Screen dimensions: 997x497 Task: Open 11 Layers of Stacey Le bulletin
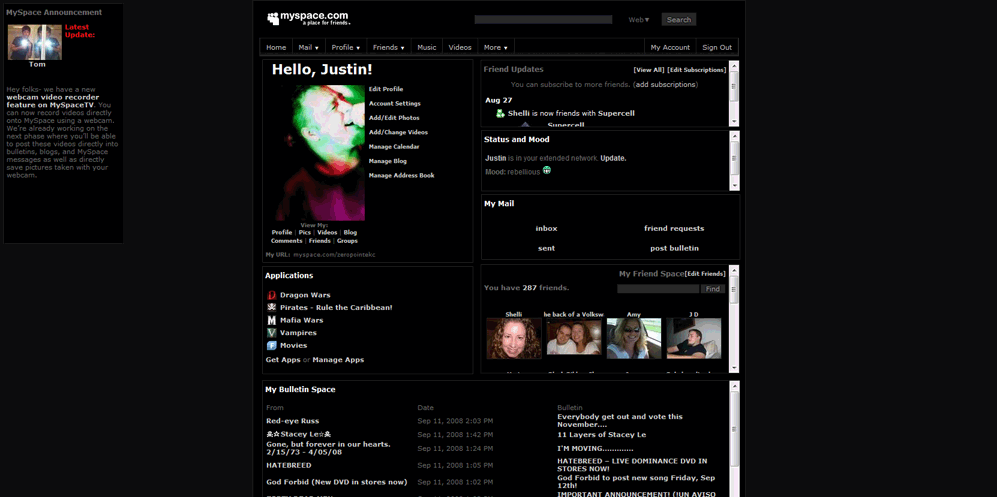tap(602, 435)
